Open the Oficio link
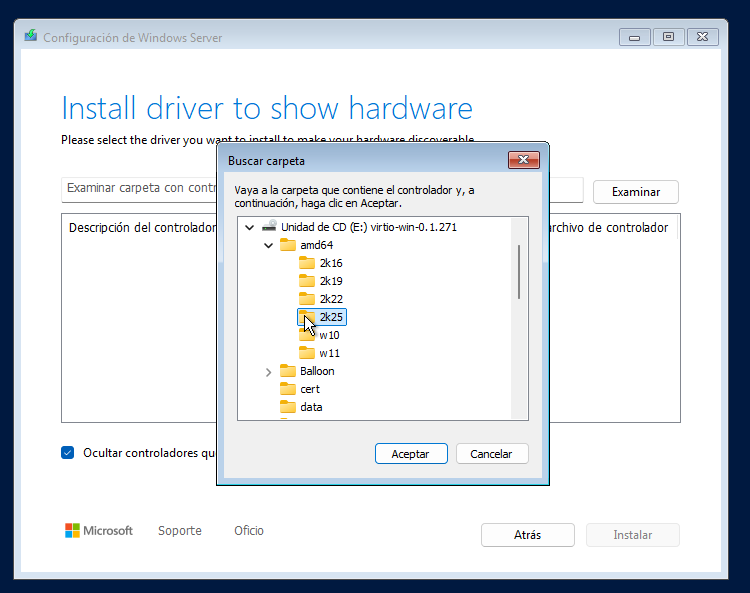Screen dimensions: 750x593 249,531
